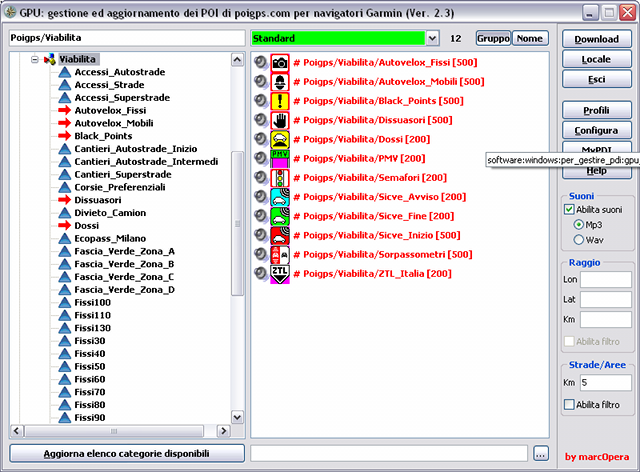Click the camera icon for Autovelox_Fissi
This screenshot has height=472, width=640.
280,63
